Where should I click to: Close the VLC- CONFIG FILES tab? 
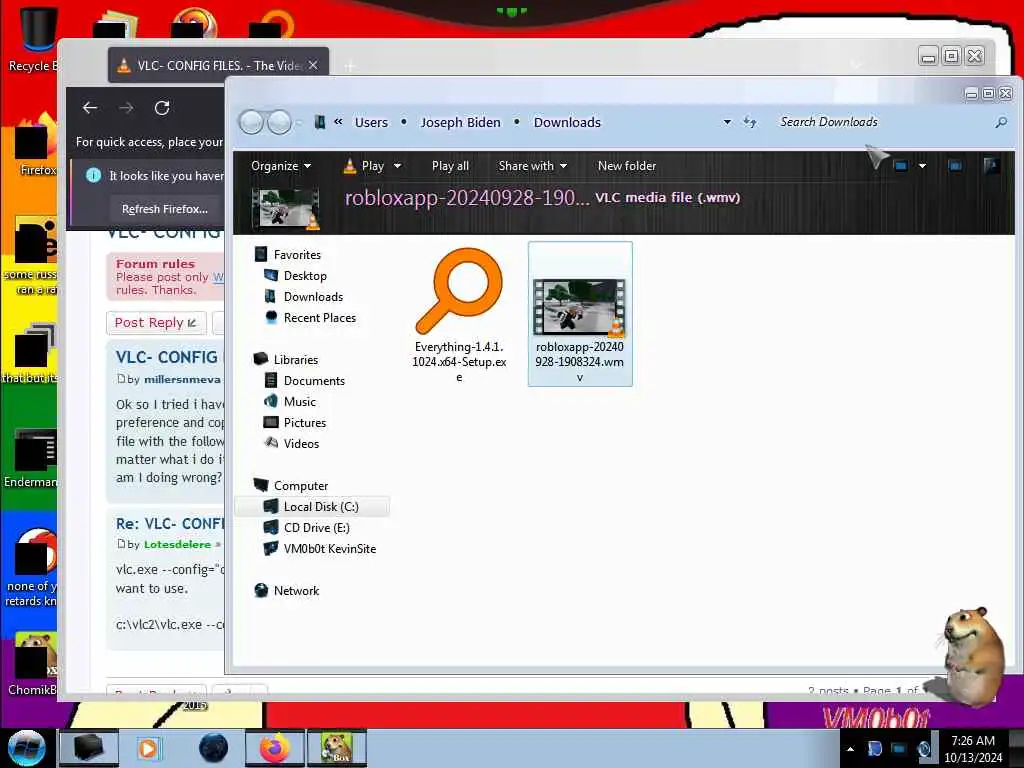pyautogui.click(x=313, y=65)
